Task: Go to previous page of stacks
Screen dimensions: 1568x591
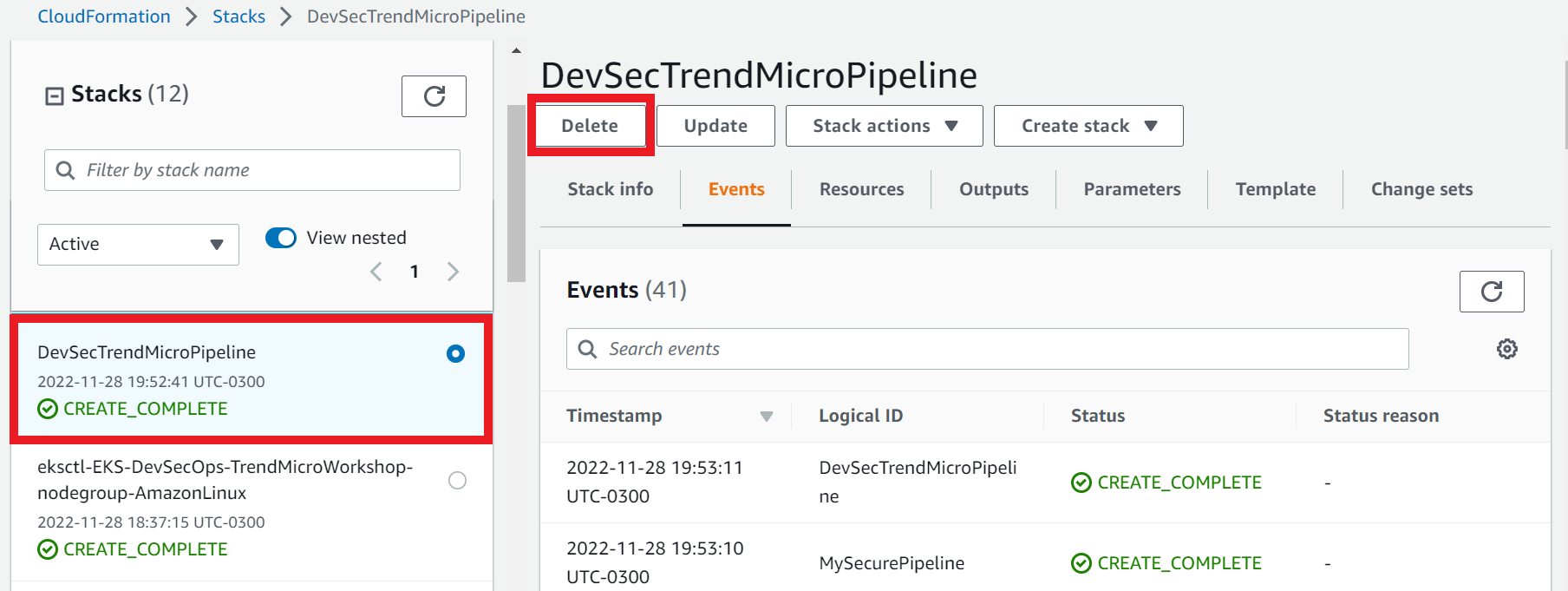Action: [376, 272]
